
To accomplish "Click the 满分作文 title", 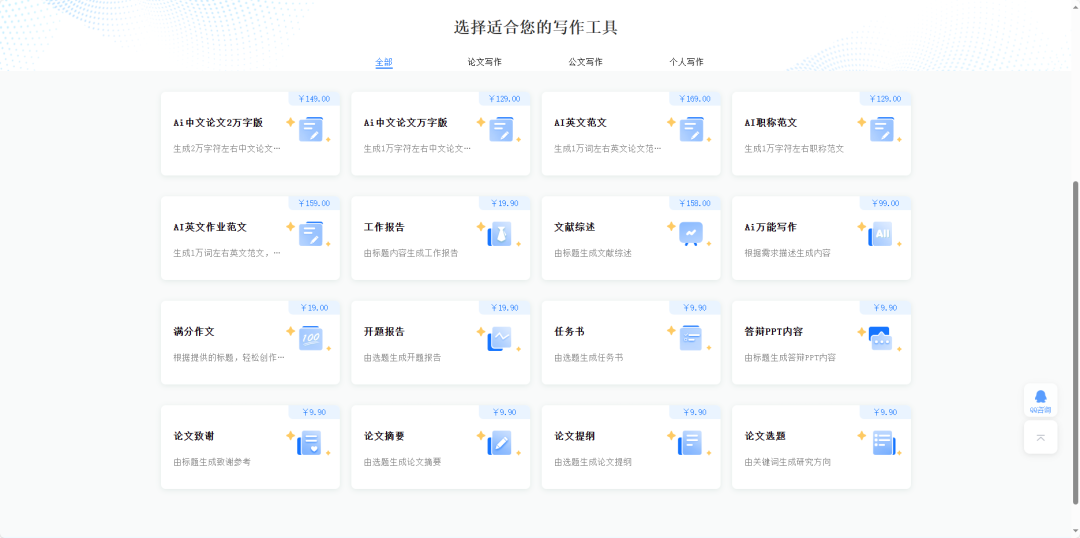I will [194, 331].
